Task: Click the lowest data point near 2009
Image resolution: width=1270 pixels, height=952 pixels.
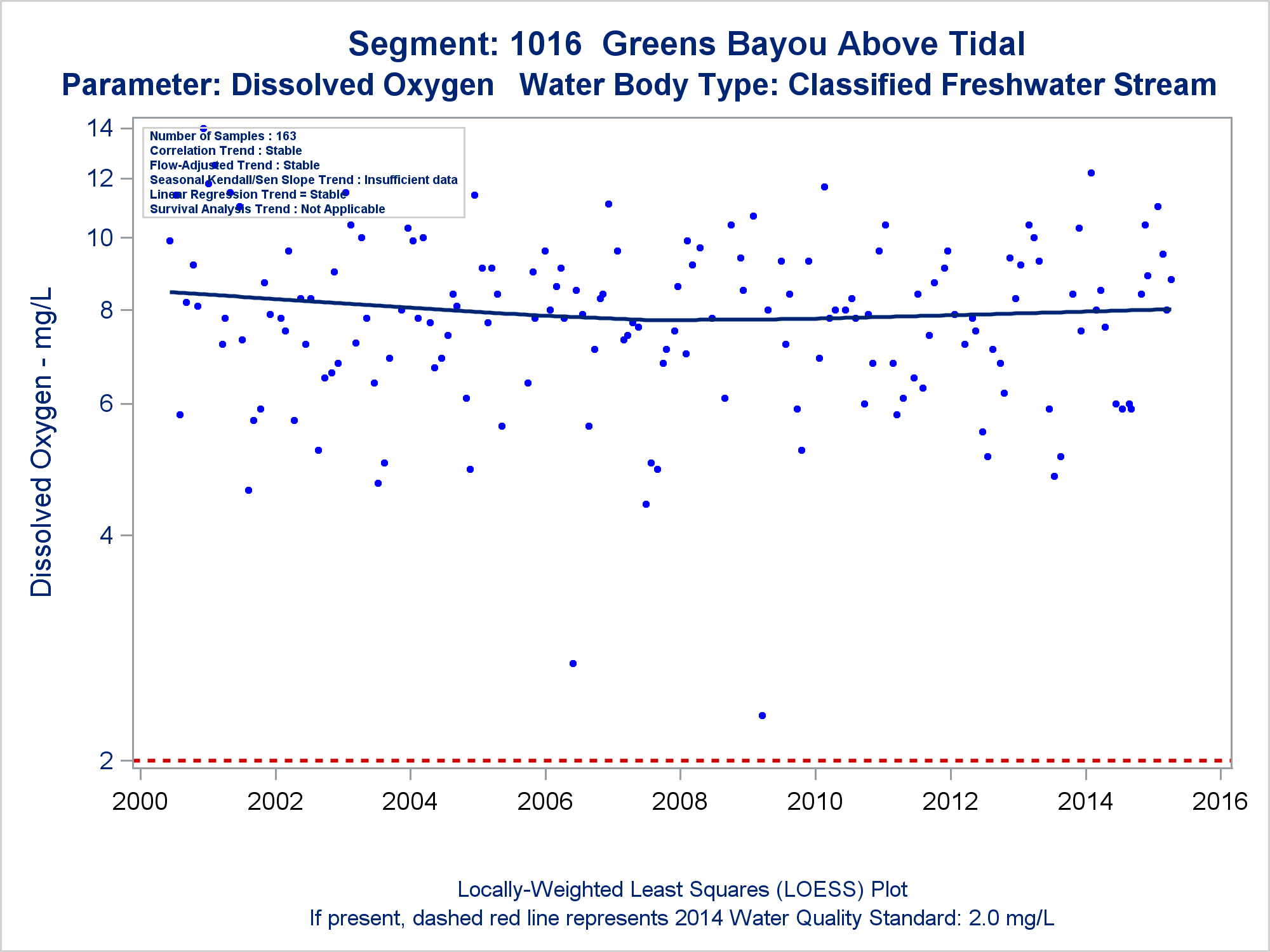Action: coord(762,715)
